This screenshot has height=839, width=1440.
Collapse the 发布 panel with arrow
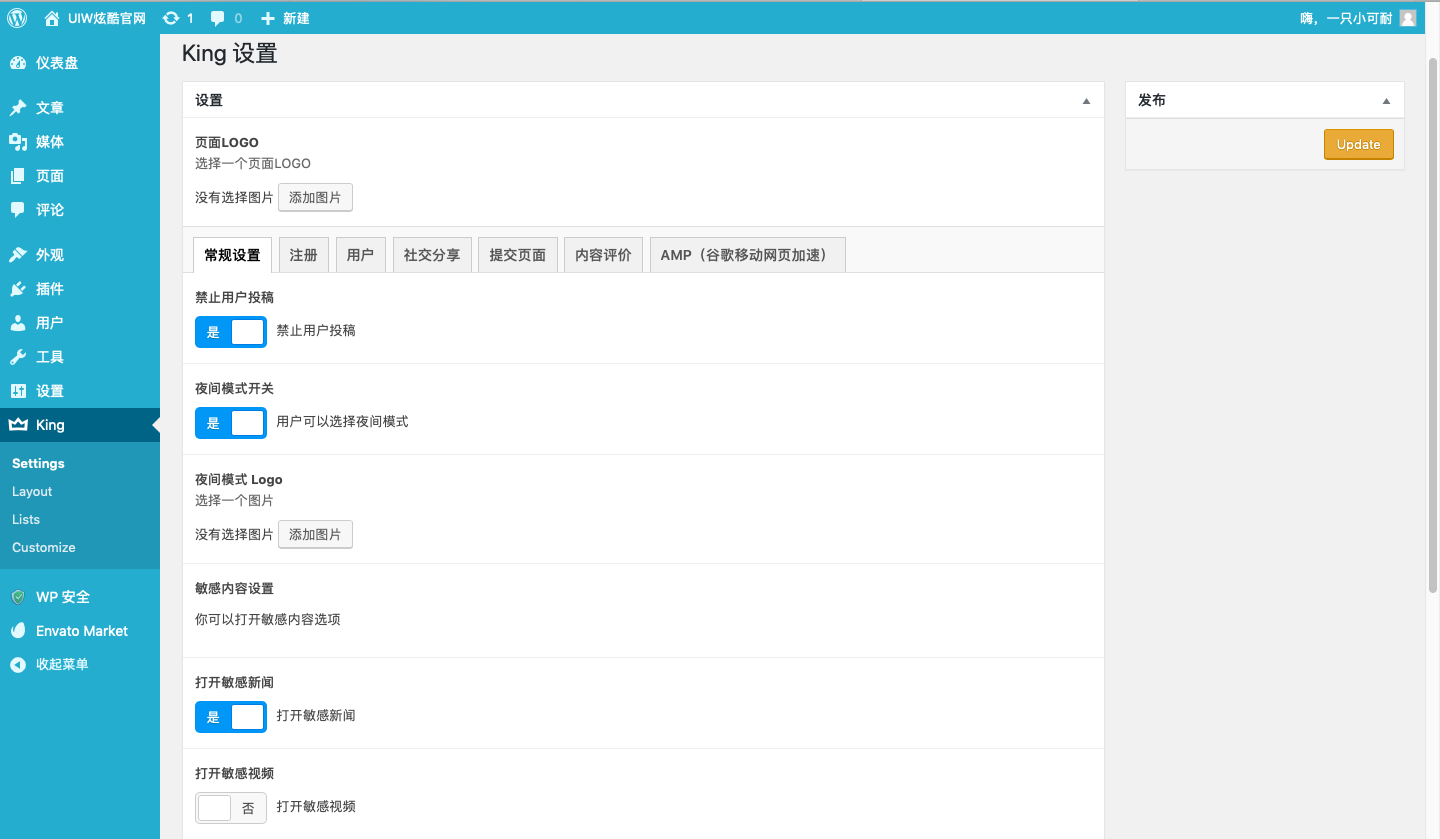(1386, 101)
